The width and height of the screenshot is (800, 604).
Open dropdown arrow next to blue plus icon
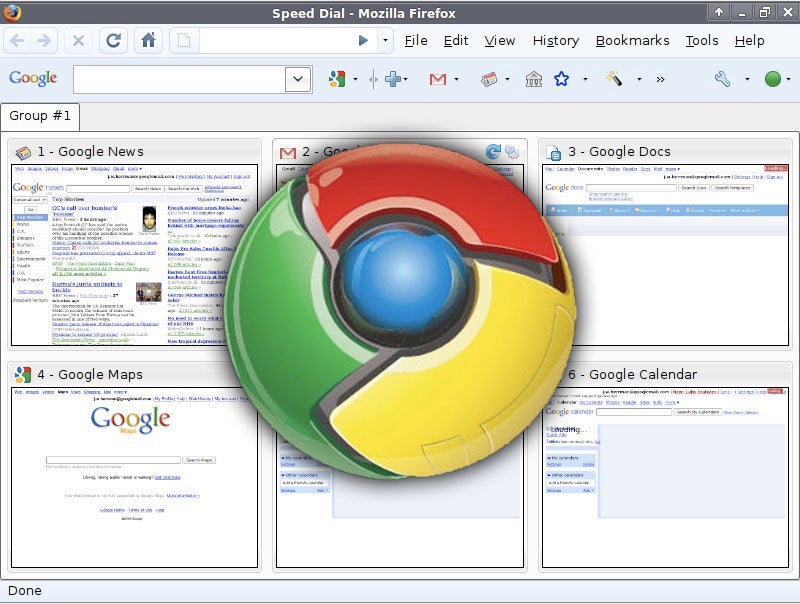click(x=406, y=79)
